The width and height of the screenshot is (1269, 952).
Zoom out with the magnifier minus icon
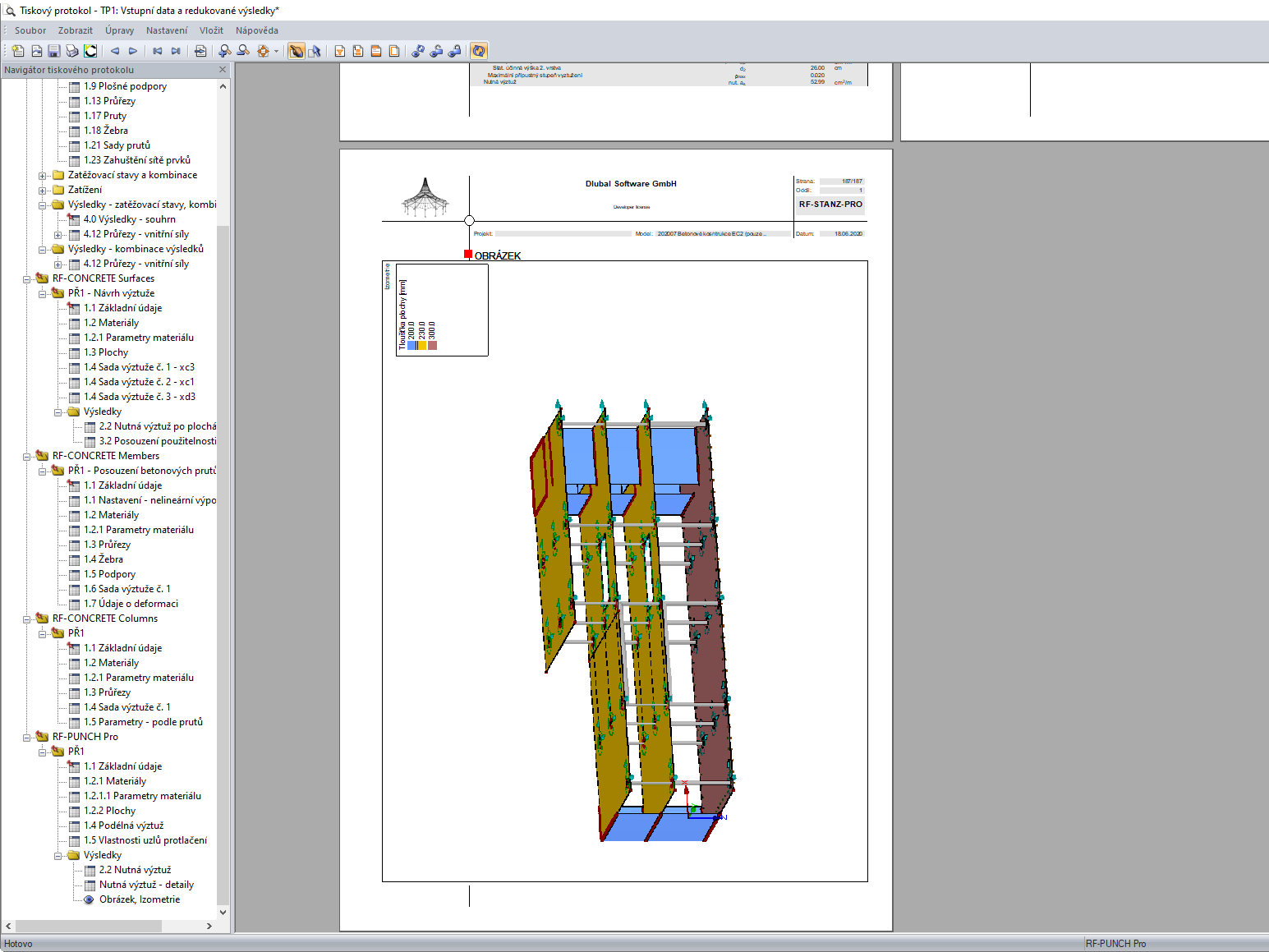click(x=243, y=51)
